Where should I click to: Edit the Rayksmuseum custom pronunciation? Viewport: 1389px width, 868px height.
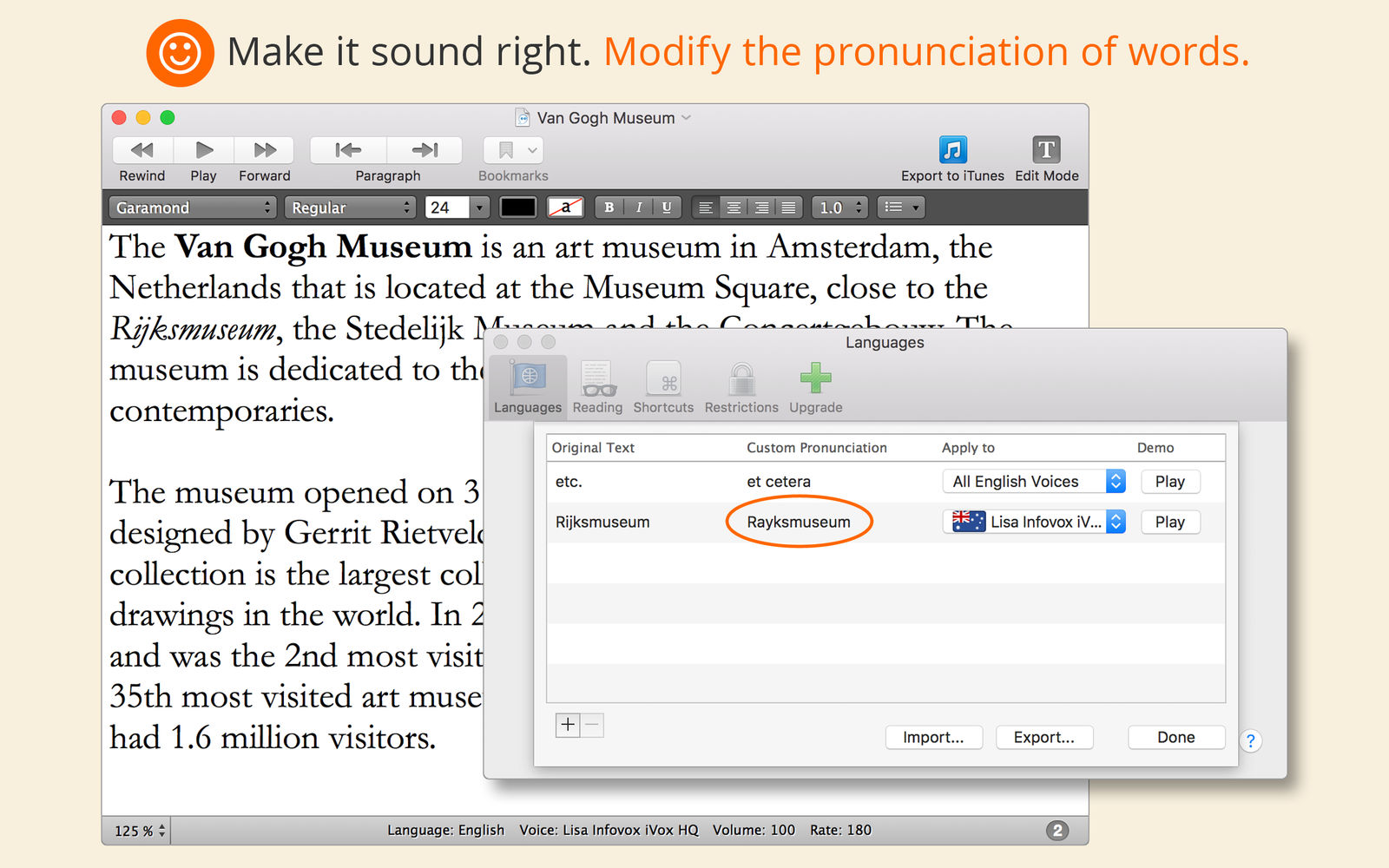pyautogui.click(x=799, y=523)
